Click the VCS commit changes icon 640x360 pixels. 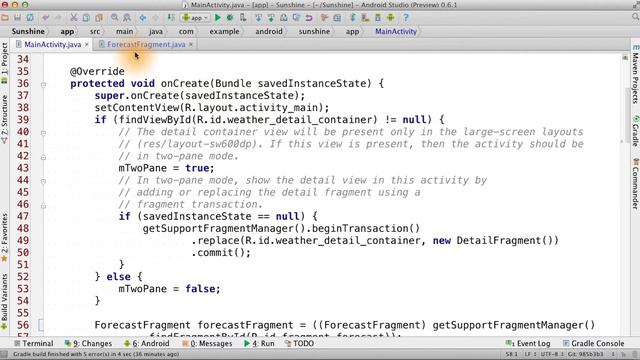coord(271,18)
